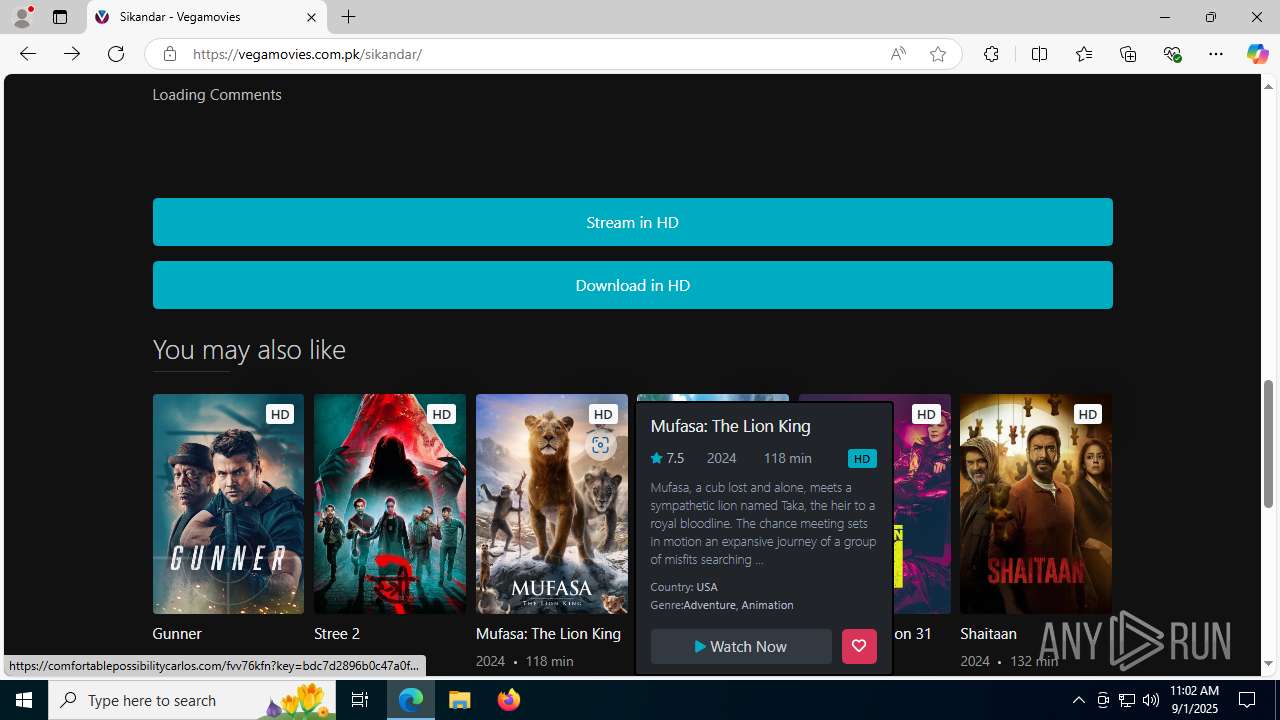Open the Mufasa poster thumbnail

(x=551, y=503)
